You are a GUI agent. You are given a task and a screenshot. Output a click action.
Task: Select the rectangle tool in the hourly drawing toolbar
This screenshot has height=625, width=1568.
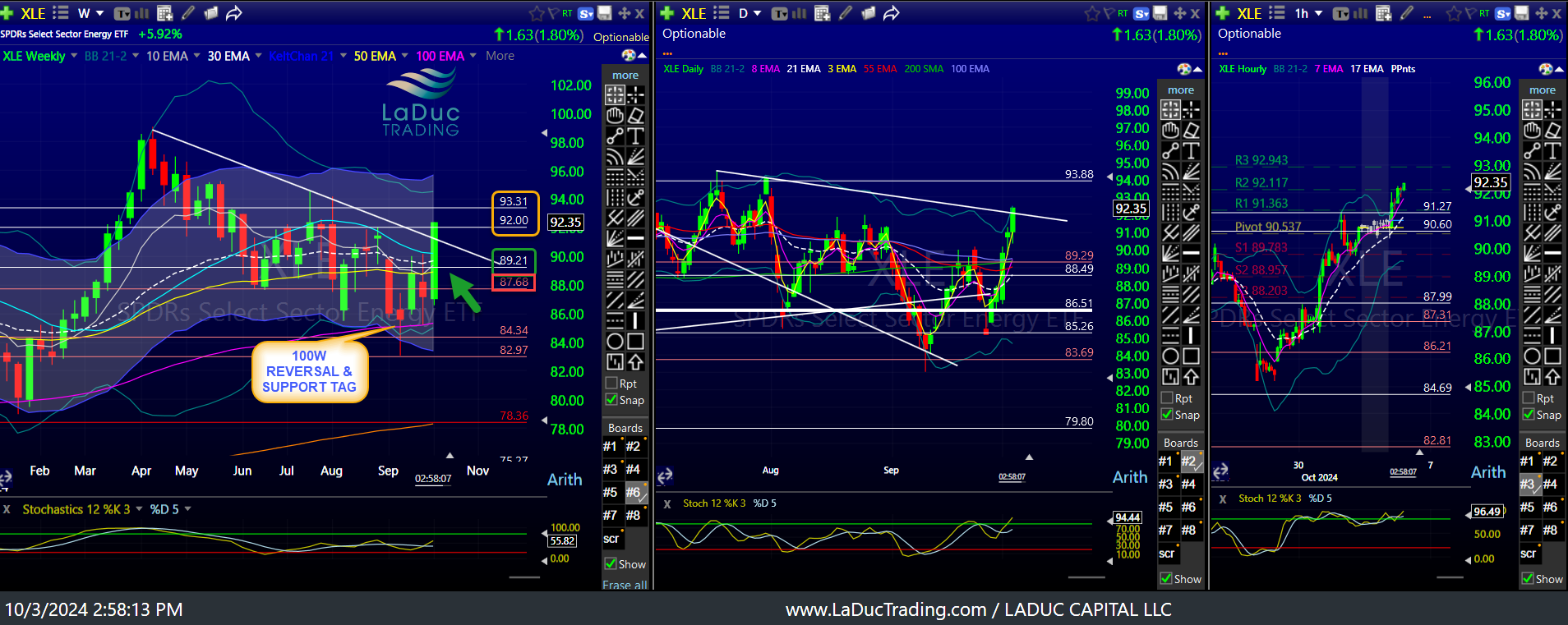point(1552,356)
